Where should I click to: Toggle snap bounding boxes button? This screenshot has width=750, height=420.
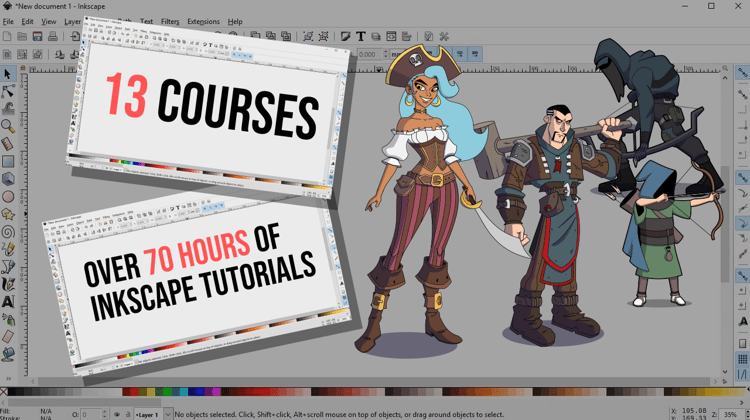coord(742,95)
